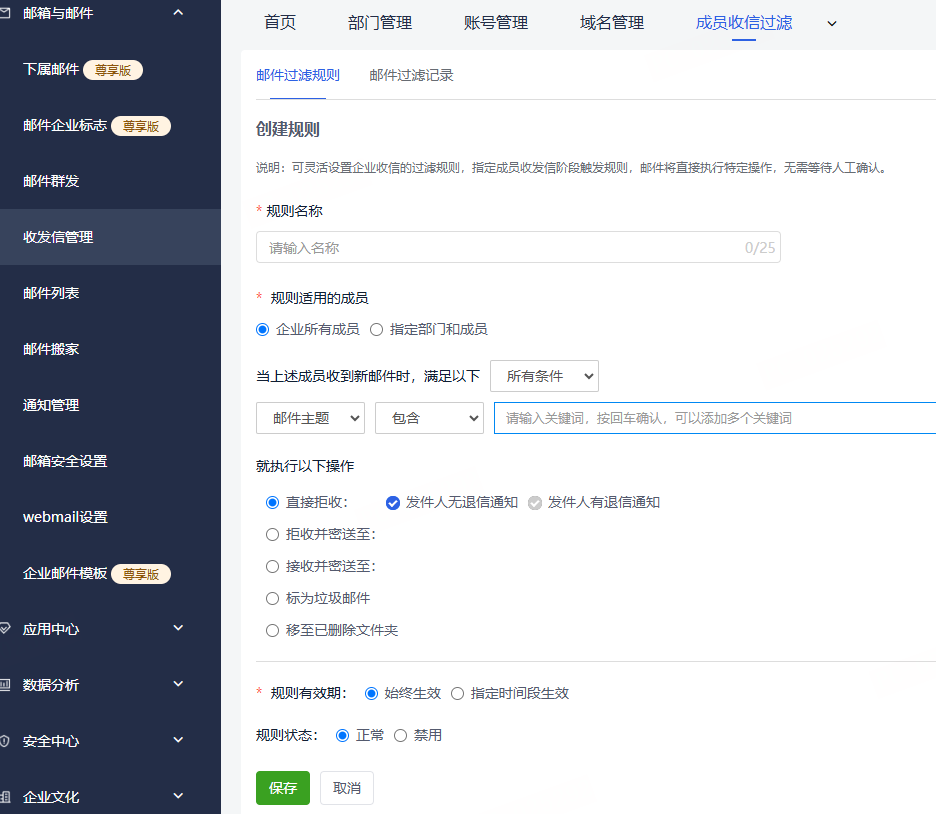
Task: Select the 移至已删除文件夹 radio
Action: [272, 630]
